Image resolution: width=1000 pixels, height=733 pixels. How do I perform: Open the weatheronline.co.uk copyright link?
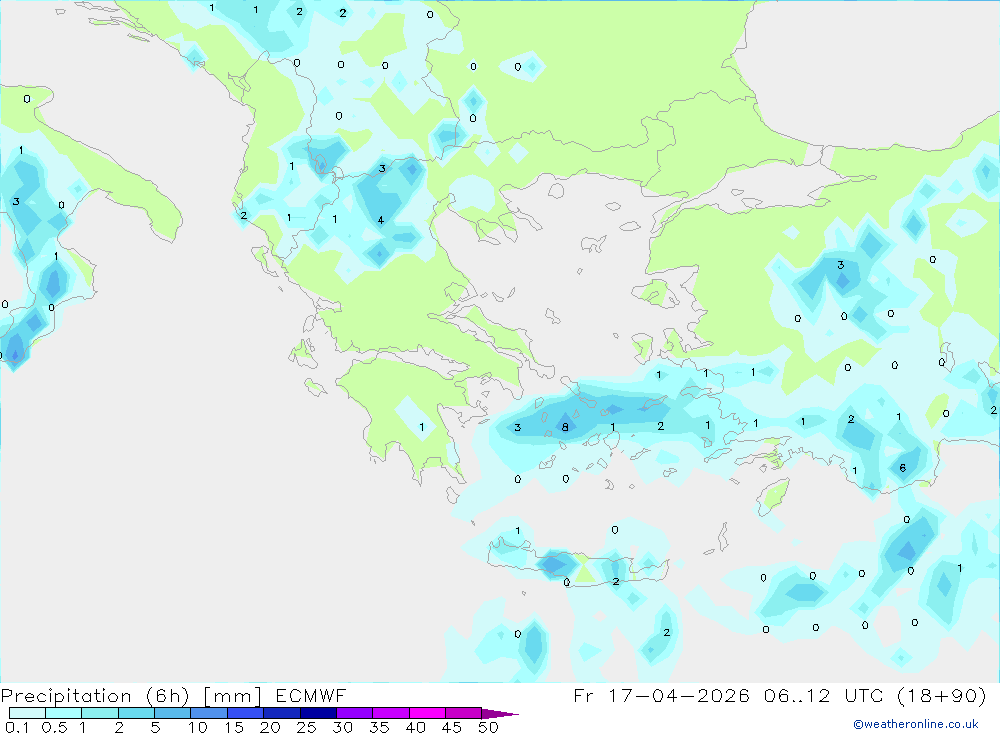coord(916,724)
